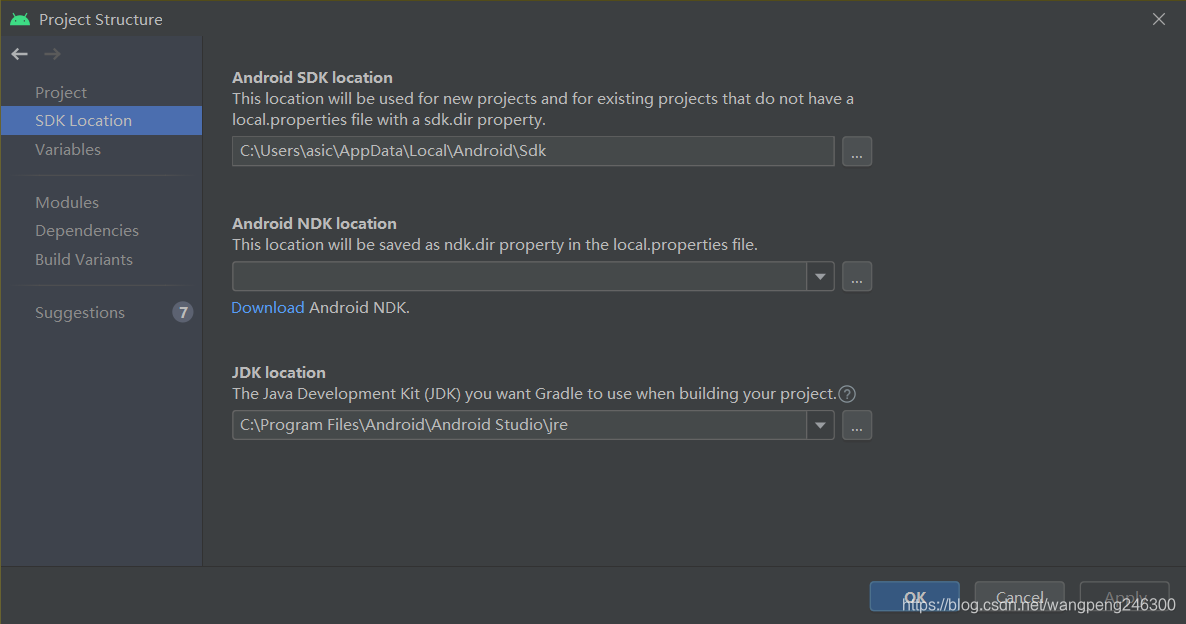The height and width of the screenshot is (624, 1186).
Task: Click the 'Android SDK location' heading
Action: click(x=312, y=77)
